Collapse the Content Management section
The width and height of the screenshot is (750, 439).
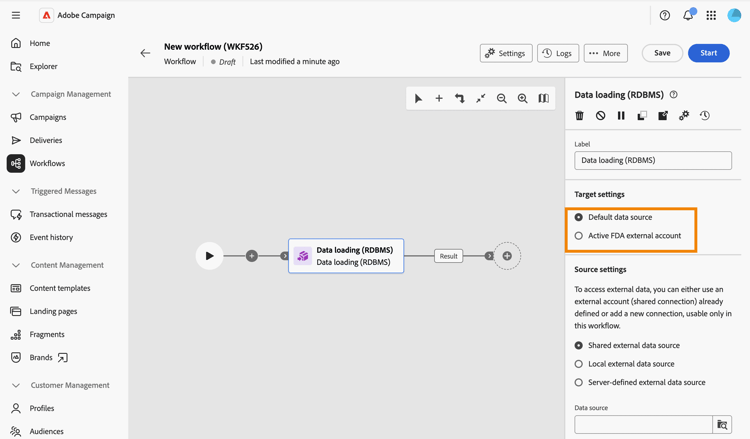pos(16,265)
